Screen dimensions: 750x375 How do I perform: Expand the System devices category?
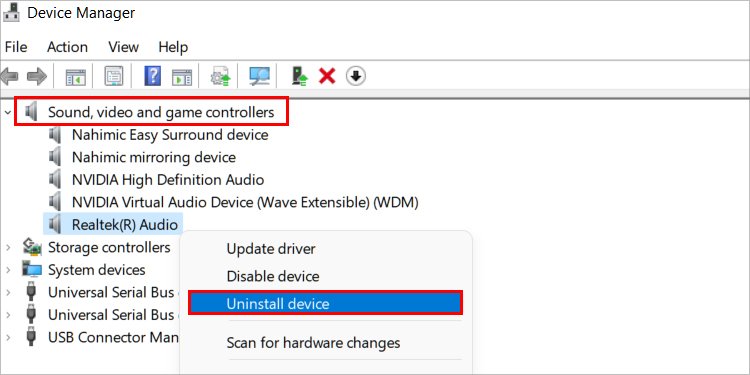pos(8,270)
